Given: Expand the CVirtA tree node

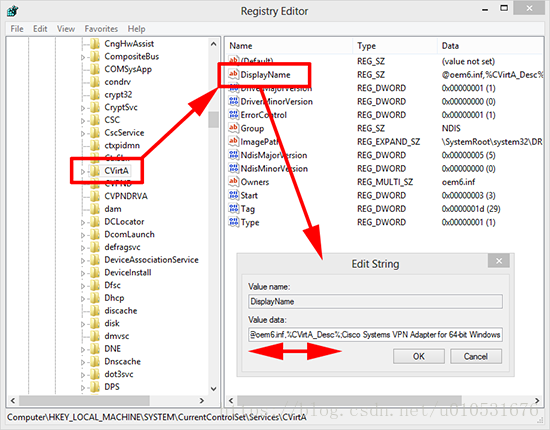Looking at the screenshot, I should coord(83,171).
